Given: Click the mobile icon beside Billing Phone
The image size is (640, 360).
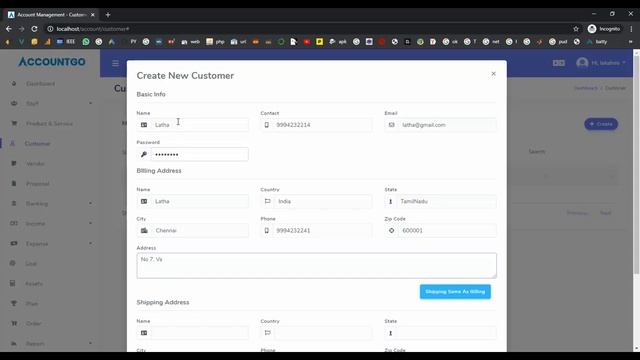Looking at the screenshot, I should (267, 231).
